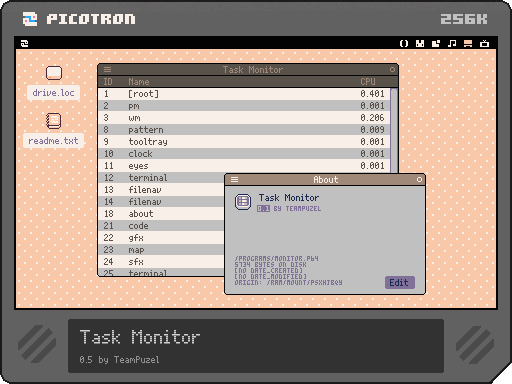Open the About window hamburger menu
Viewport: 512px width, 384px height.
234,180
